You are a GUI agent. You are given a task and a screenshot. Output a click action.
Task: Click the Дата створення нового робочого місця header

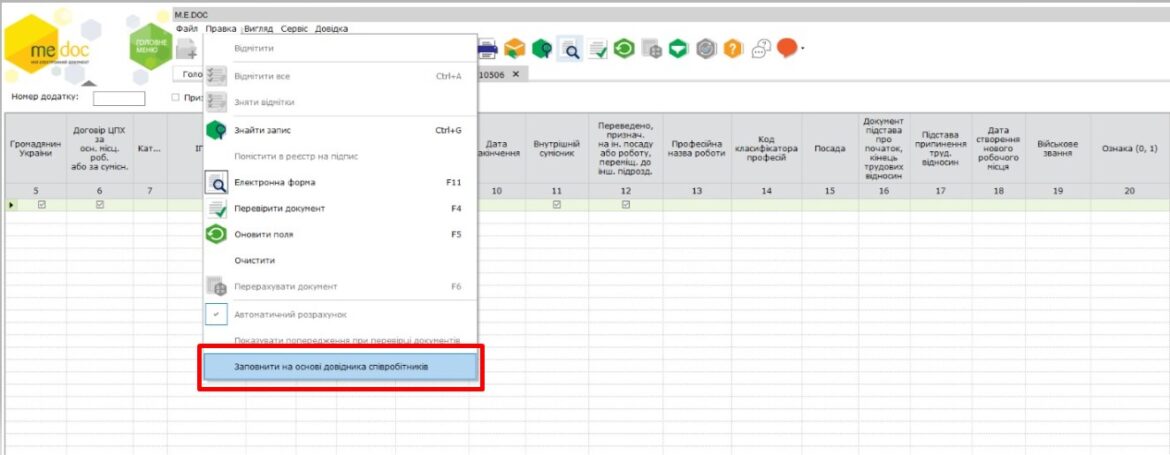click(x=998, y=148)
